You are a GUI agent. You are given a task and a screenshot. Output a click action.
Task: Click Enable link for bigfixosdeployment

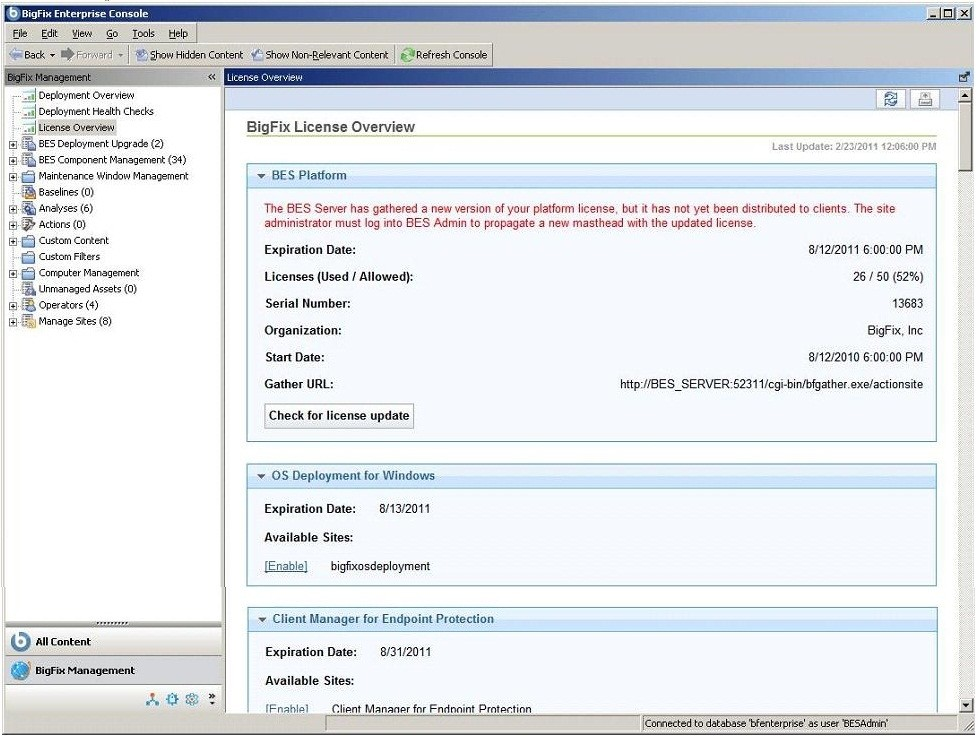pos(286,566)
